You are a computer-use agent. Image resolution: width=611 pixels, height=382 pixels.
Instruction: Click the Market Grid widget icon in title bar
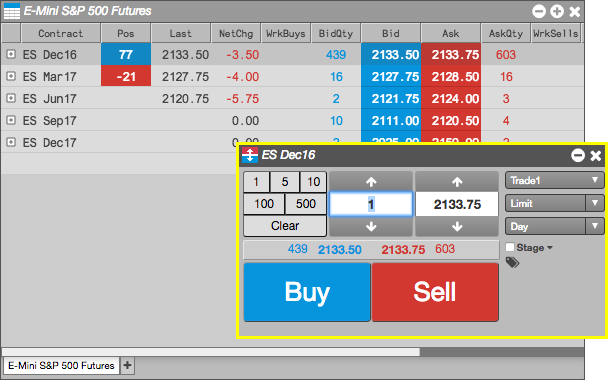(11, 11)
